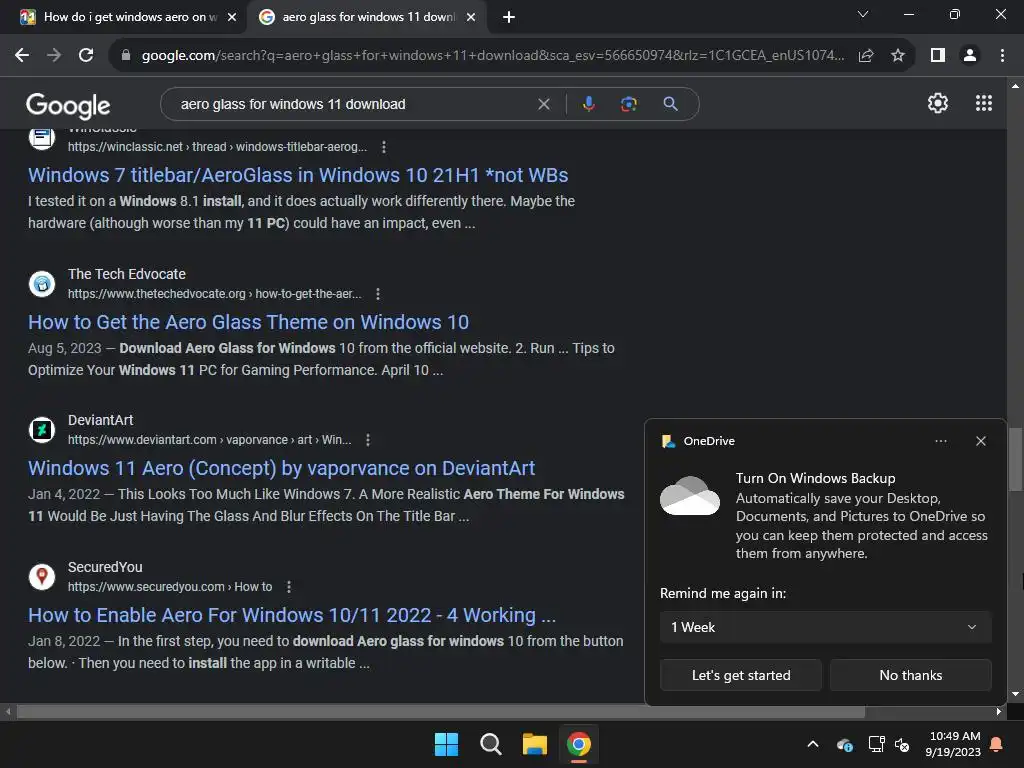Close the 'How do i get windows aero' tab
Viewport: 1024px width, 768px height.
[232, 17]
